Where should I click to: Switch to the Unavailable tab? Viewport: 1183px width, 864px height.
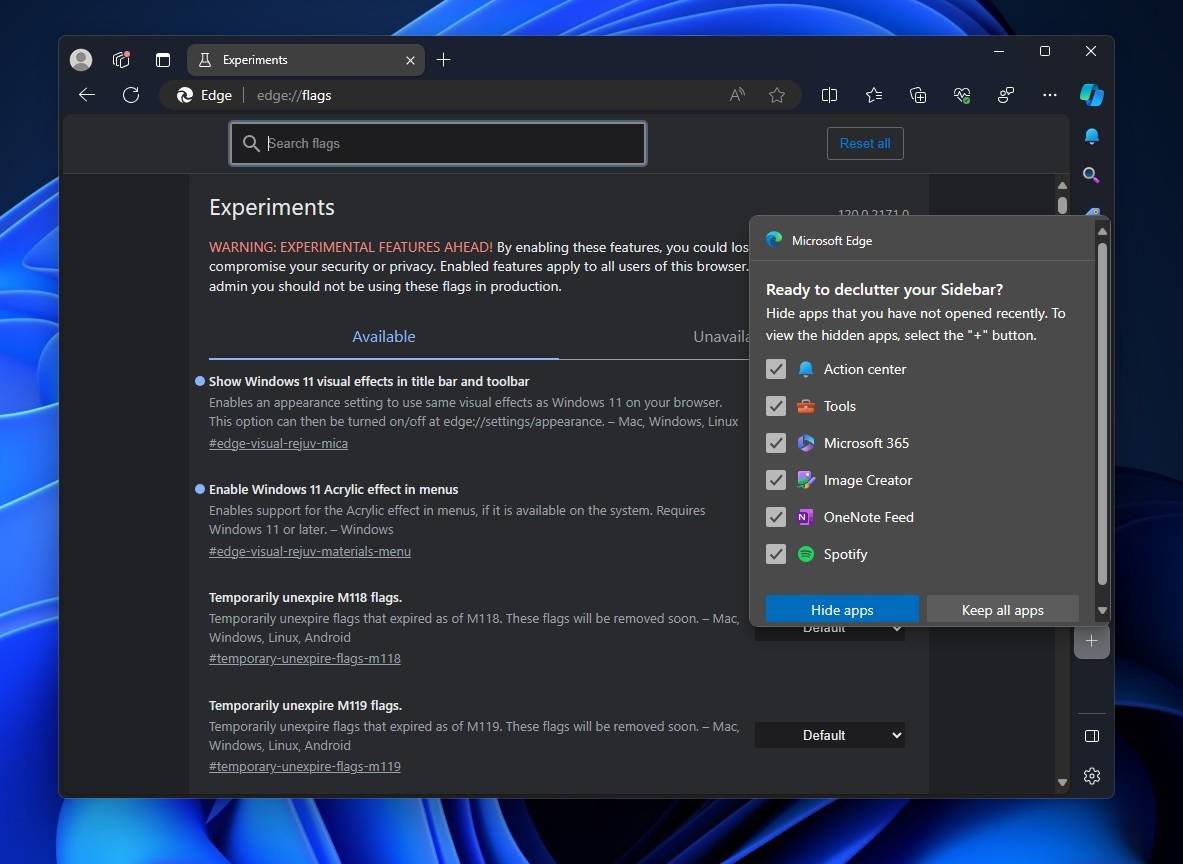point(721,336)
